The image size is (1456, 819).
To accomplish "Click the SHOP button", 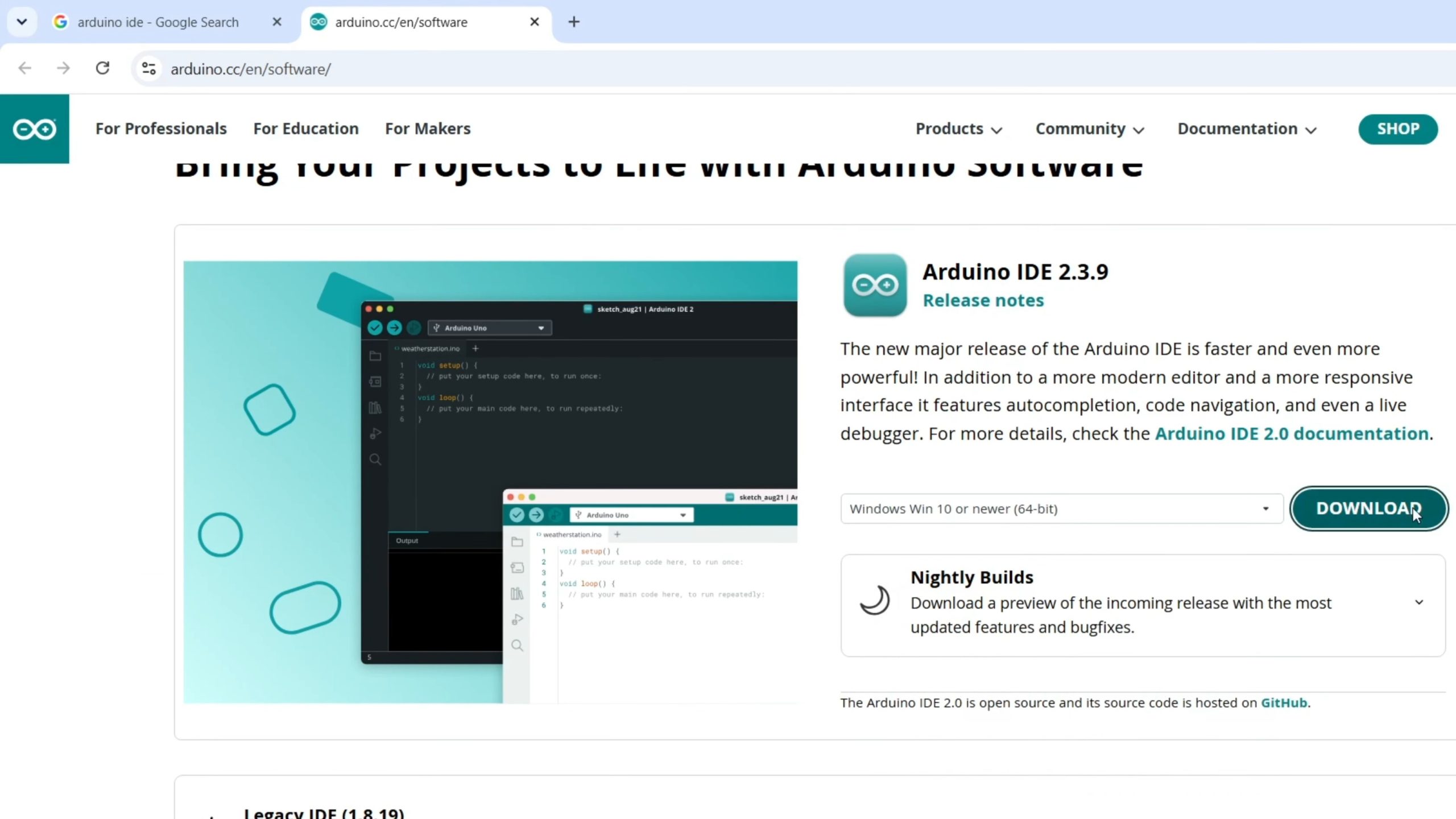I will 1398,129.
